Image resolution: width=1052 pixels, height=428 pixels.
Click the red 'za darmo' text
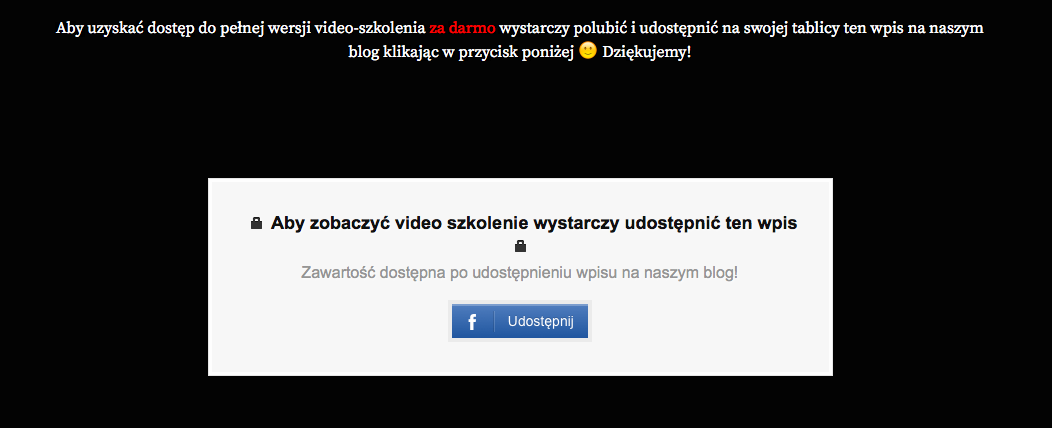coord(462,27)
